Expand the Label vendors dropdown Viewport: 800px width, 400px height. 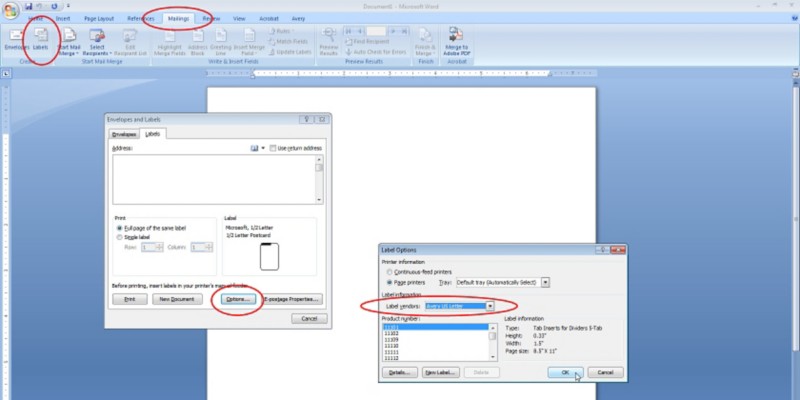point(490,305)
